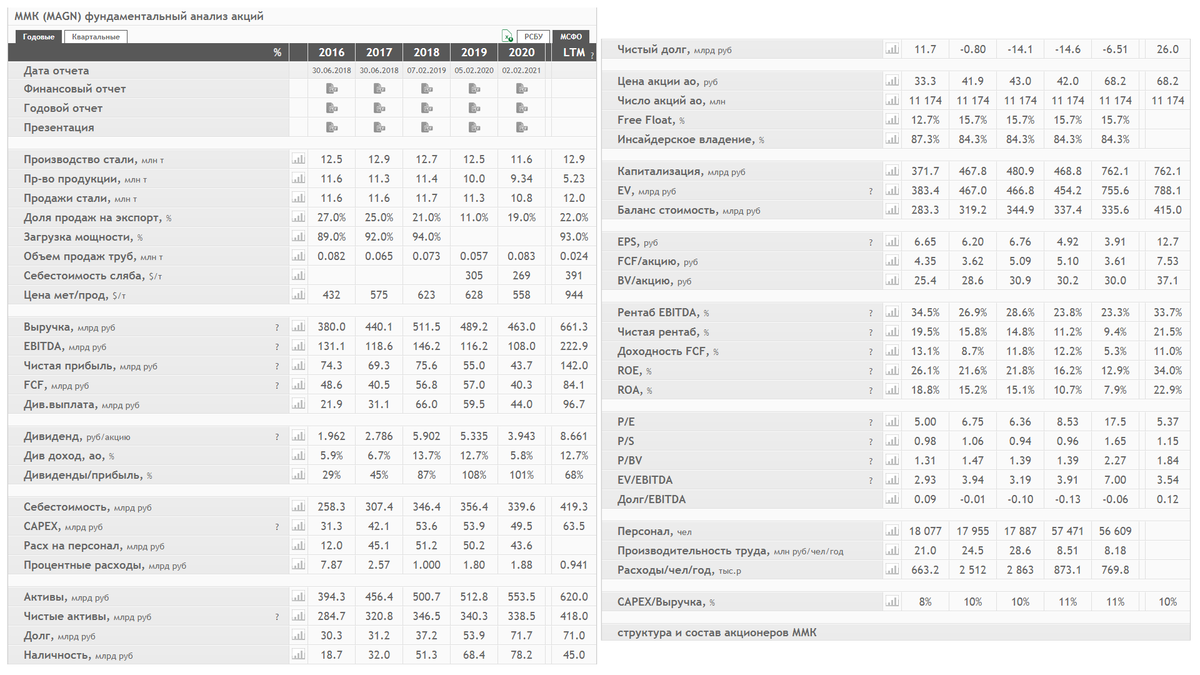Open help question mark for Выручка
This screenshot has width=1200, height=675.
click(277, 327)
